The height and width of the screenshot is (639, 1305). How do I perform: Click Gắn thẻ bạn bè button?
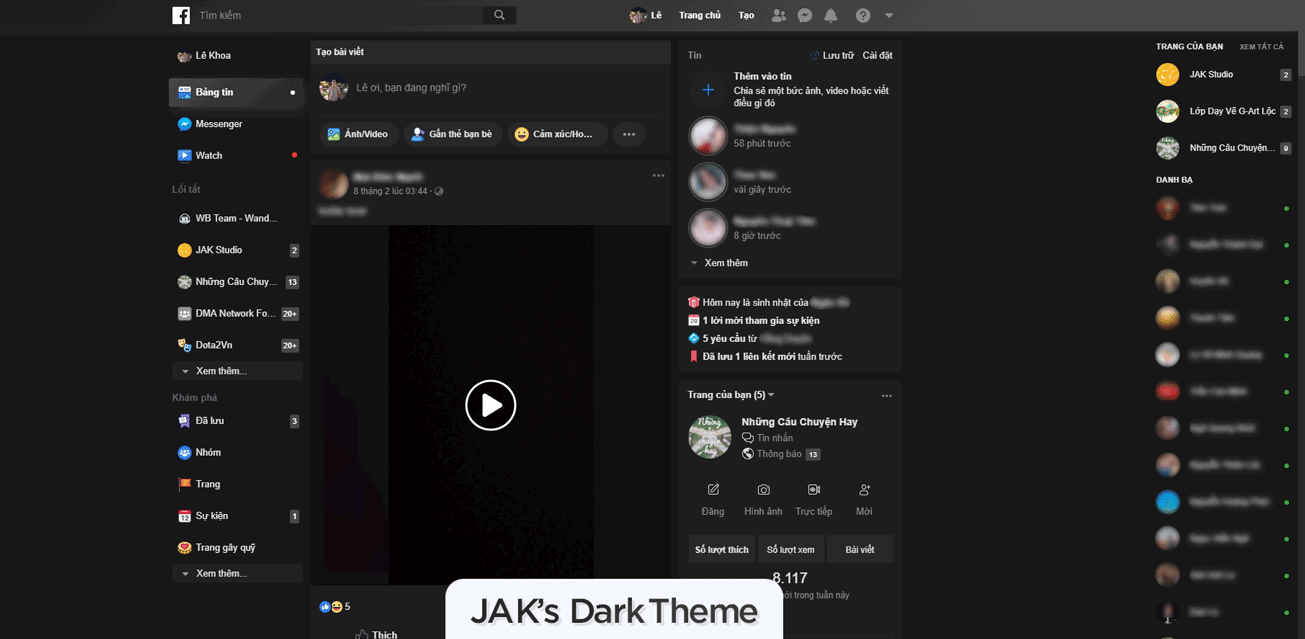(453, 134)
